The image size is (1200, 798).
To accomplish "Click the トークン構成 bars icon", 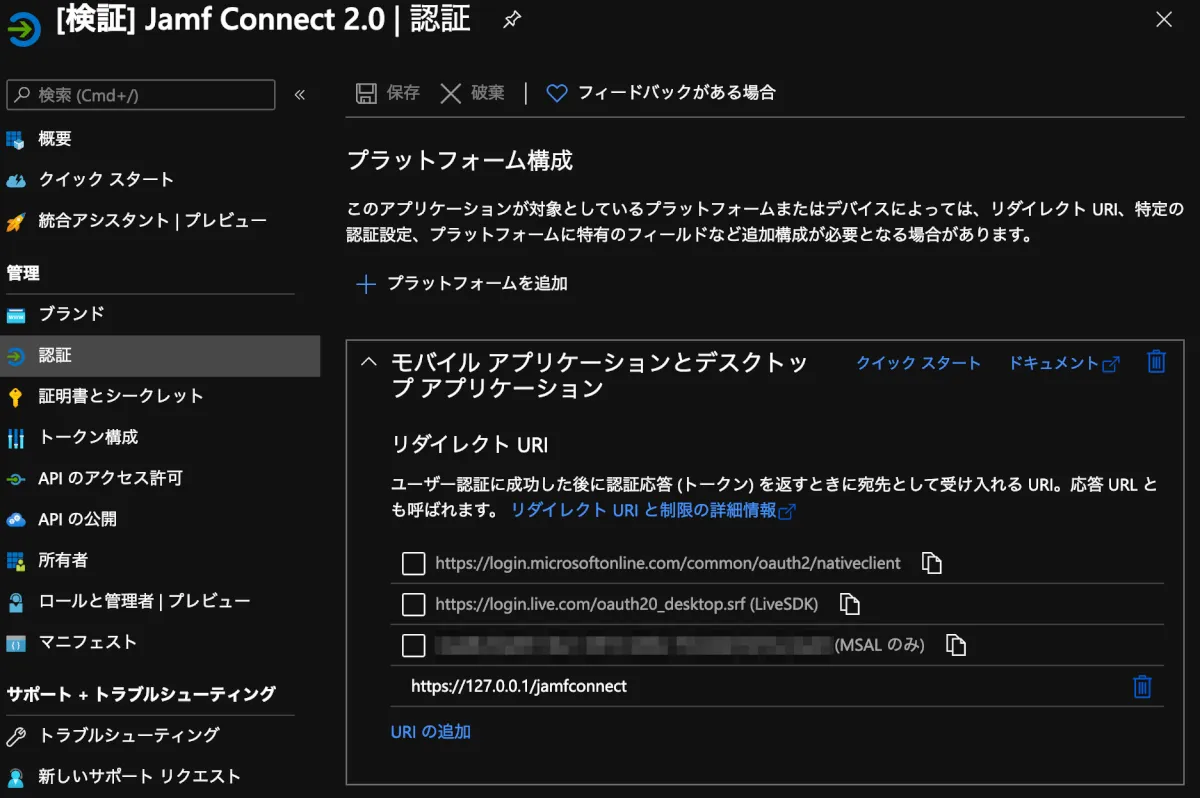I will click(x=15, y=438).
